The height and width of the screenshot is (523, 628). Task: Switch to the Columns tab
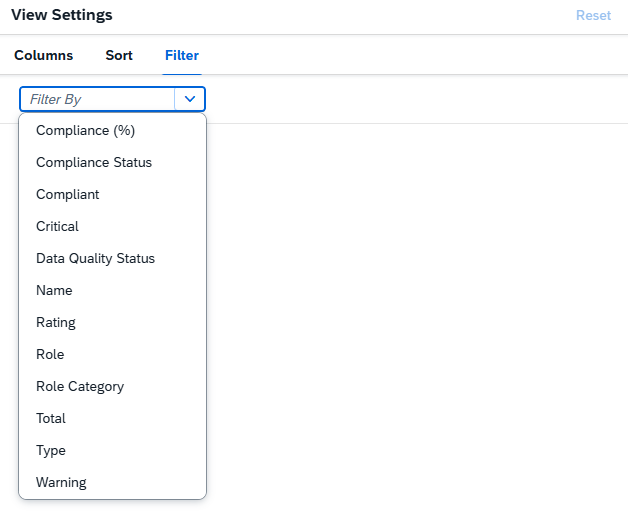pos(43,55)
